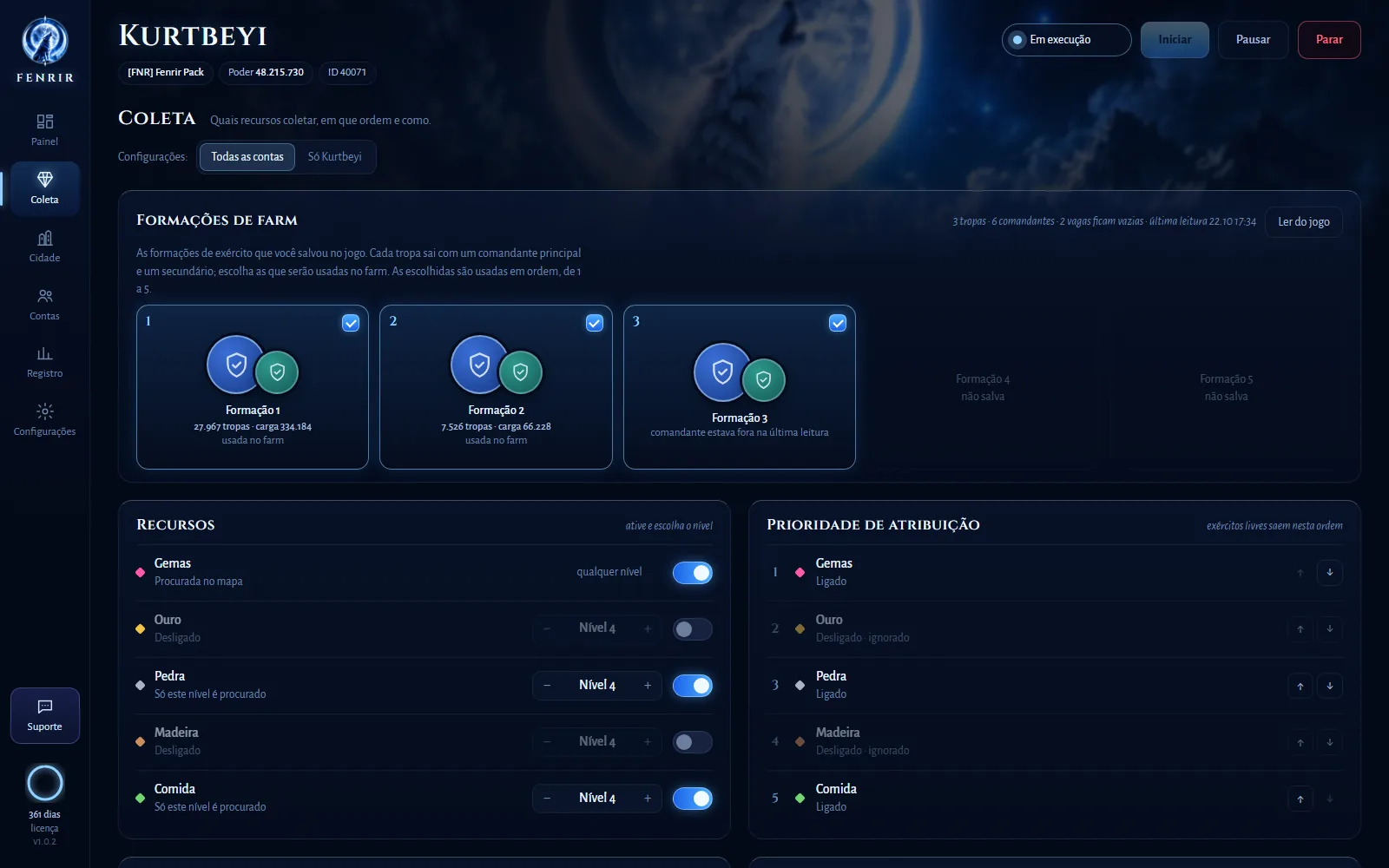This screenshot has height=868, width=1389.
Task: Disable Pedra resource toggle
Action: pyautogui.click(x=693, y=686)
